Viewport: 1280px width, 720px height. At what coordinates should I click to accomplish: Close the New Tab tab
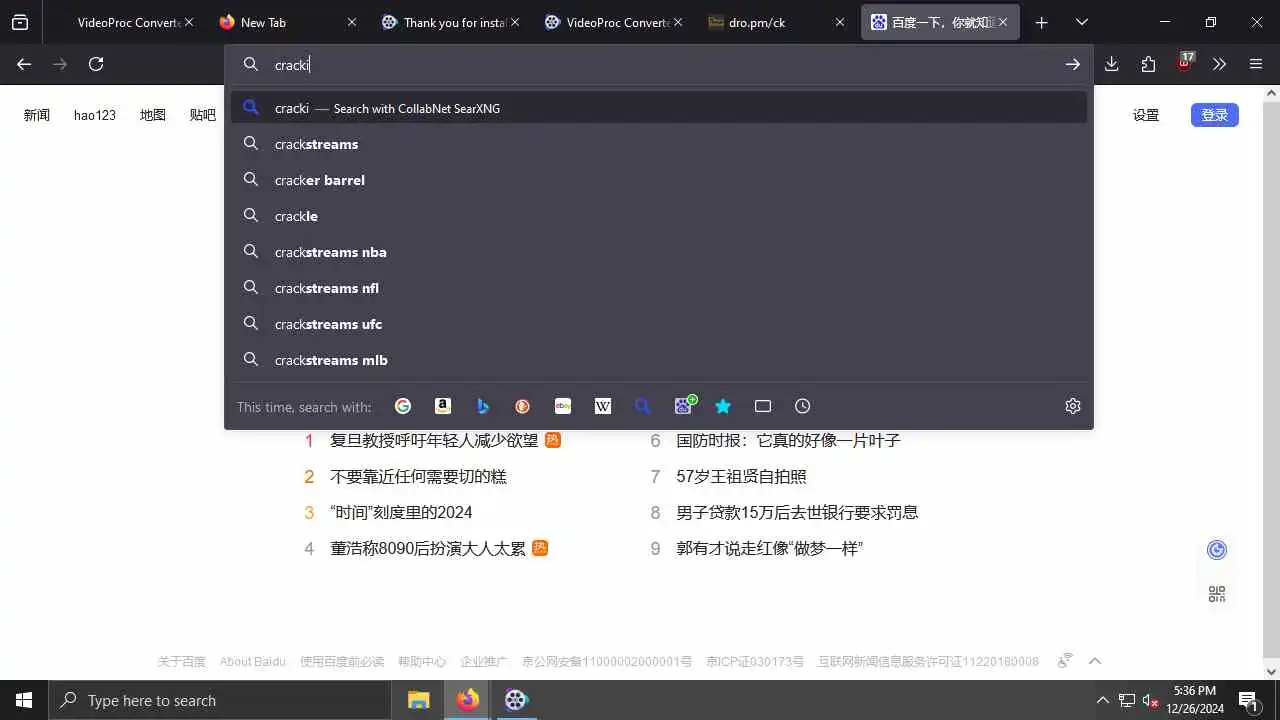point(351,22)
